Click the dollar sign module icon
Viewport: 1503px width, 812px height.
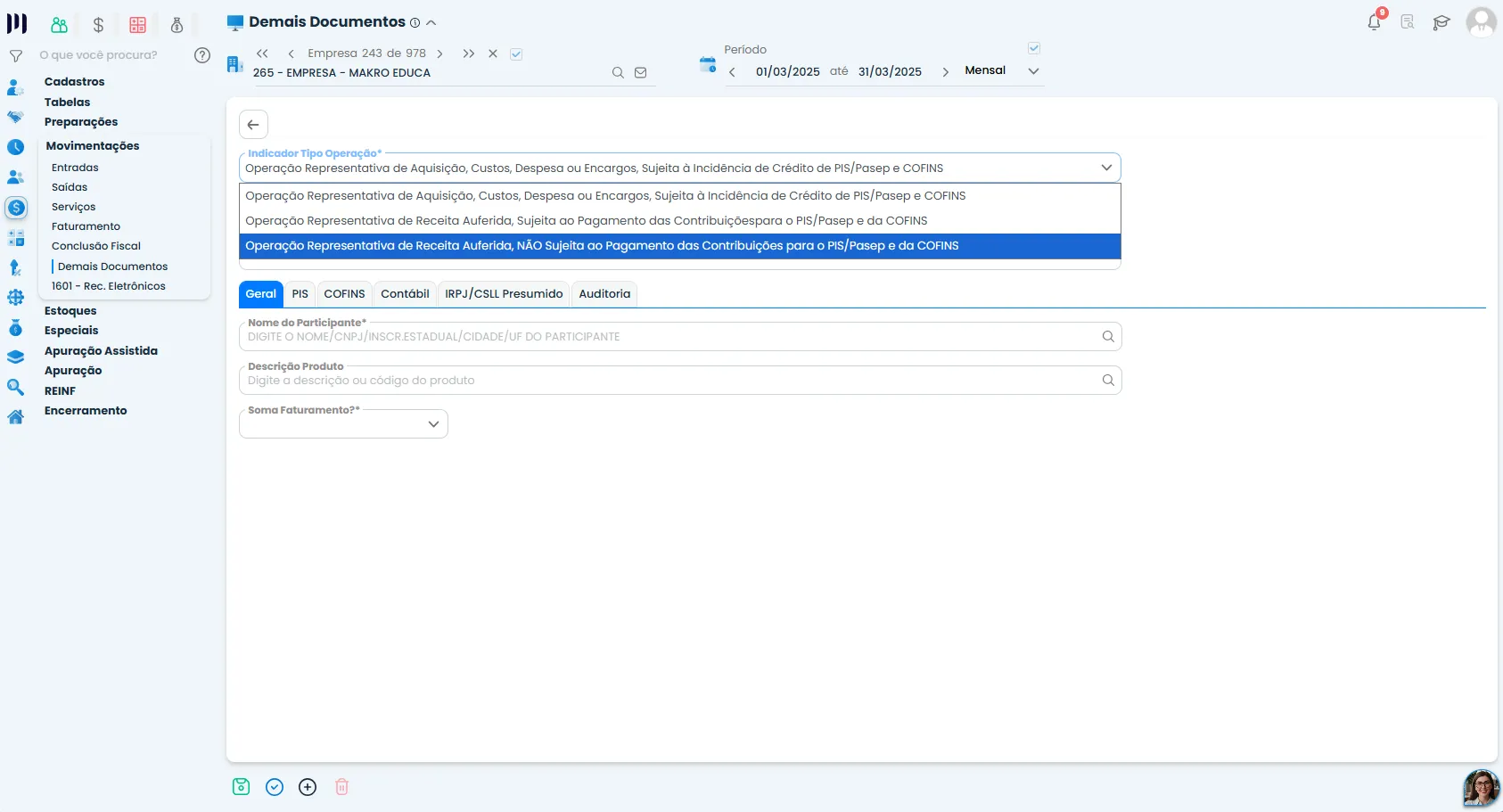point(99,25)
